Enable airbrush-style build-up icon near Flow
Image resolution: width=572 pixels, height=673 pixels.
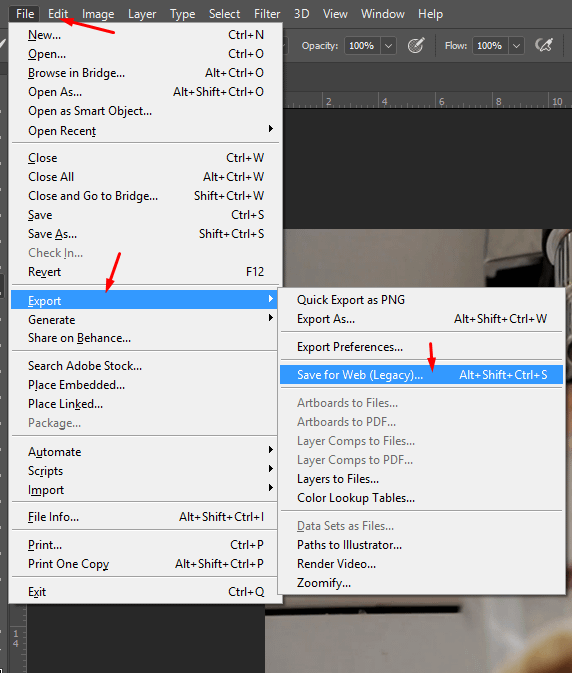pos(544,45)
